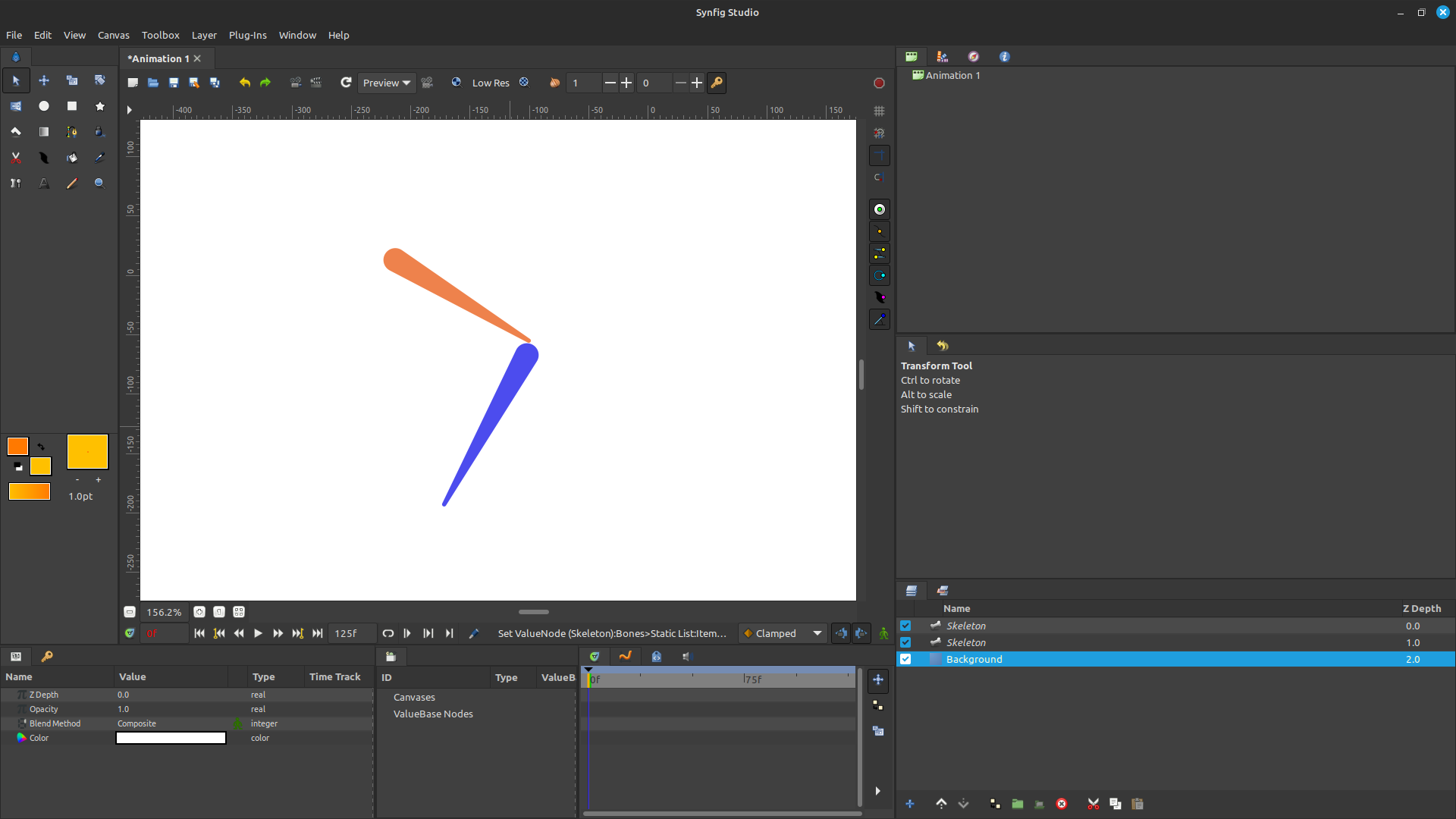Toggle the first Skeleton layer checkbox
The width and height of the screenshot is (1456, 819).
coord(905,626)
